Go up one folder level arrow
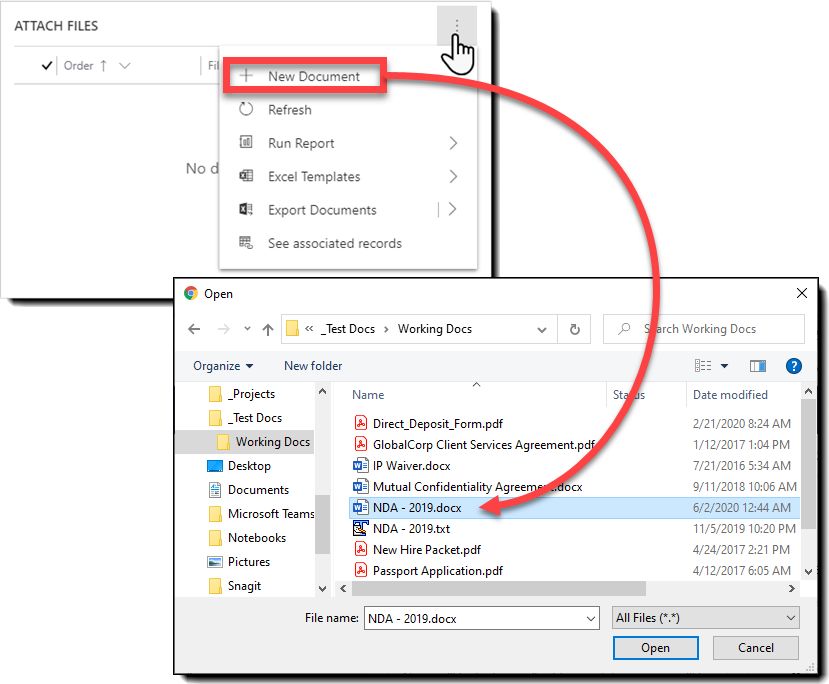 point(268,329)
